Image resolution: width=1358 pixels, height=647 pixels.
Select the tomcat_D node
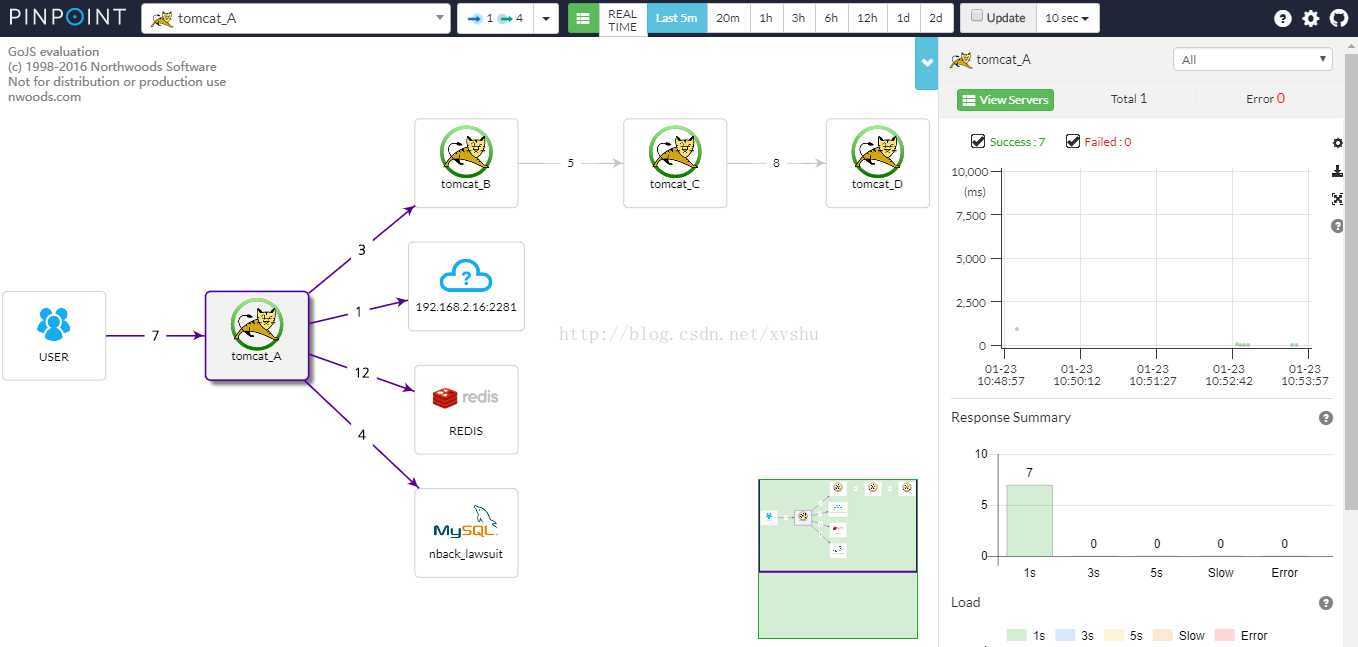coord(877,163)
